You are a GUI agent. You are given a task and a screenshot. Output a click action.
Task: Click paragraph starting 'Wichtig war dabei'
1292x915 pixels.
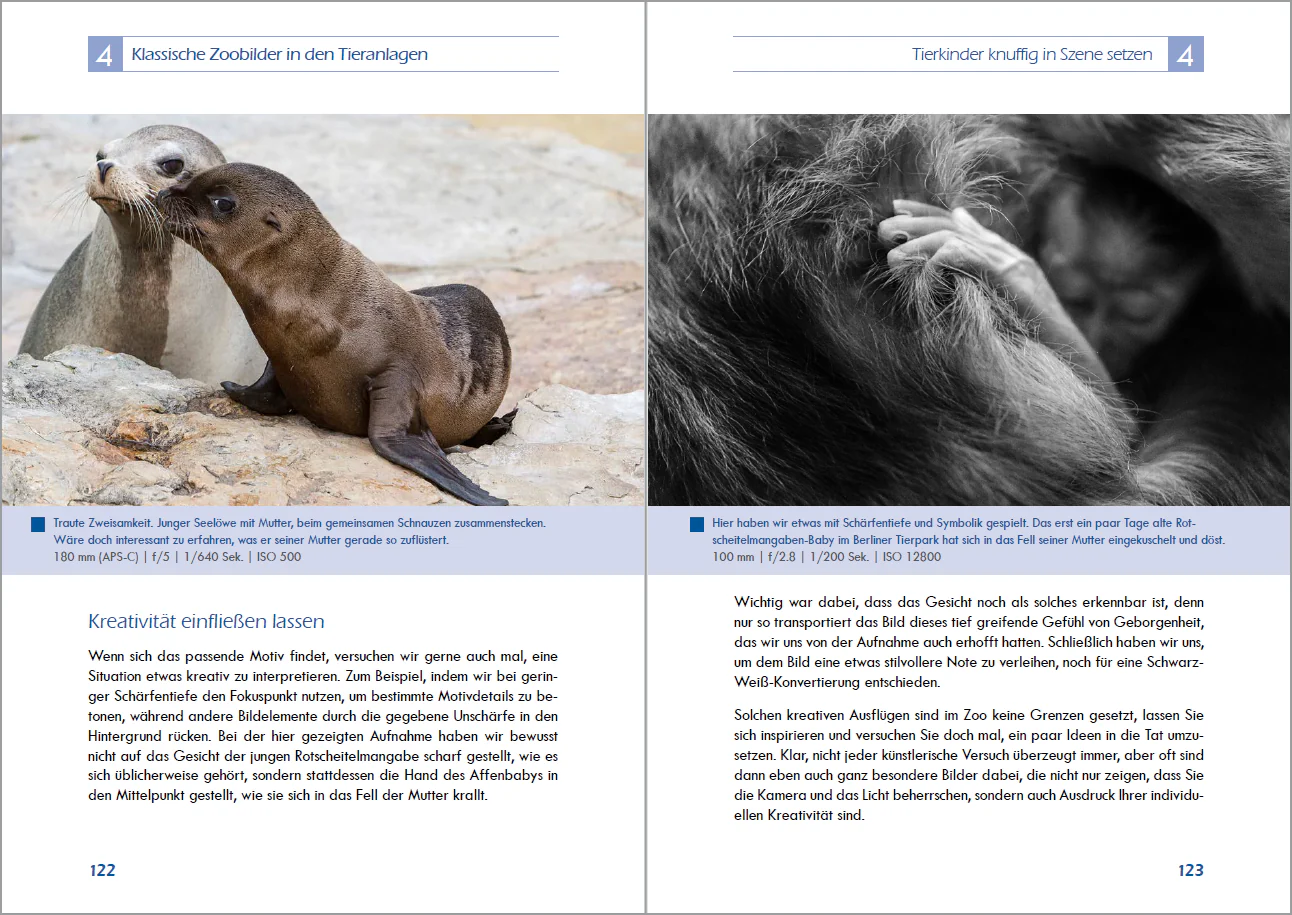click(969, 643)
